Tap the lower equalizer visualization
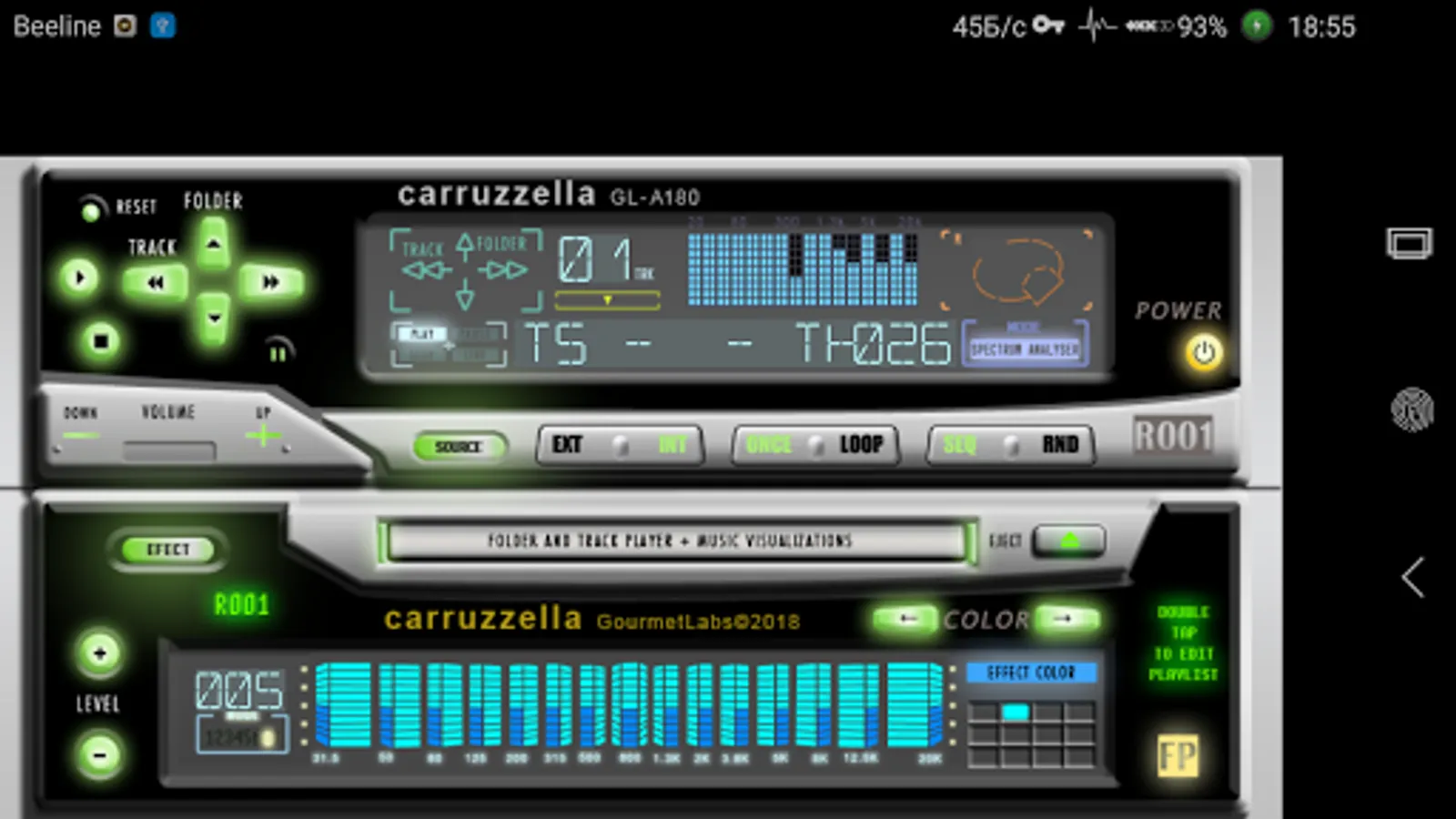Screen dimensions: 1456x819 [629, 706]
